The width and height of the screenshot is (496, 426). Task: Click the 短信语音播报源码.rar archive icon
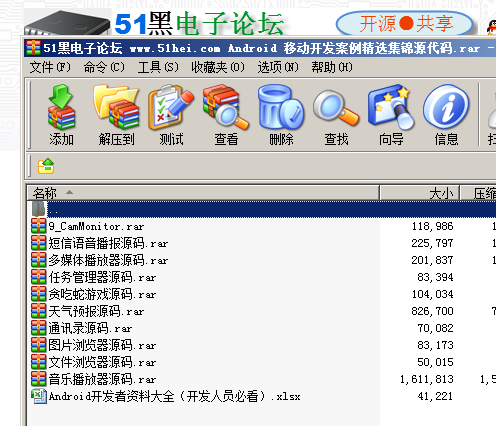pos(38,243)
